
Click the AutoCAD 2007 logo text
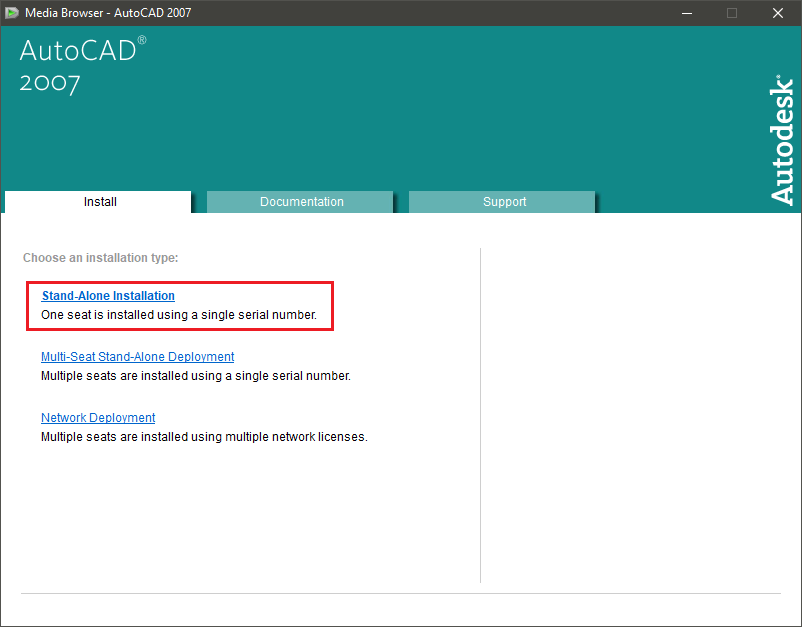tap(83, 65)
